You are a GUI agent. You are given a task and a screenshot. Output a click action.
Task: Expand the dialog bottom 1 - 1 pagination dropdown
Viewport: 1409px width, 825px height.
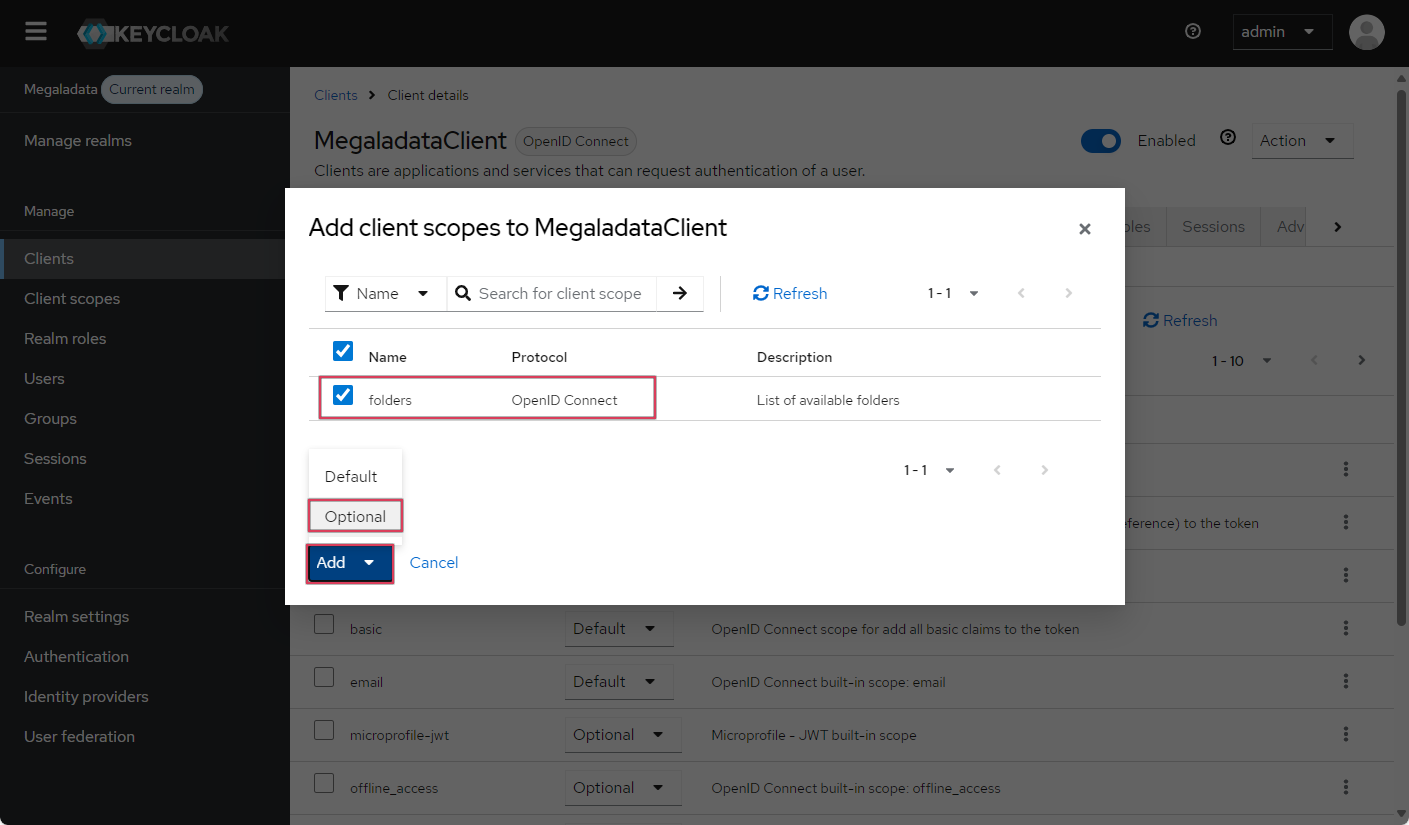[929, 470]
